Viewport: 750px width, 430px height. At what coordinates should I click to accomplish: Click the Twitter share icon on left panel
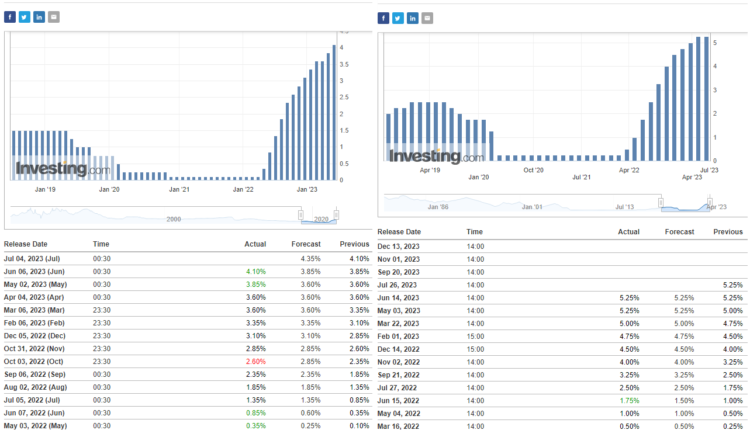coord(24,17)
